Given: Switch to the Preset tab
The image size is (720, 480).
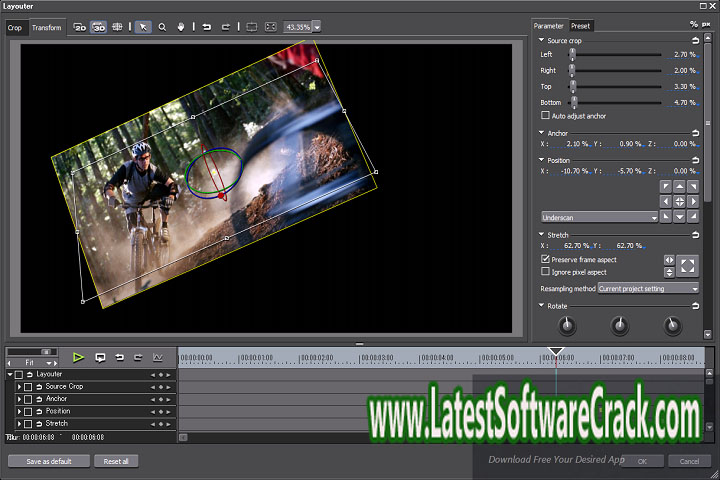Looking at the screenshot, I should click(580, 26).
